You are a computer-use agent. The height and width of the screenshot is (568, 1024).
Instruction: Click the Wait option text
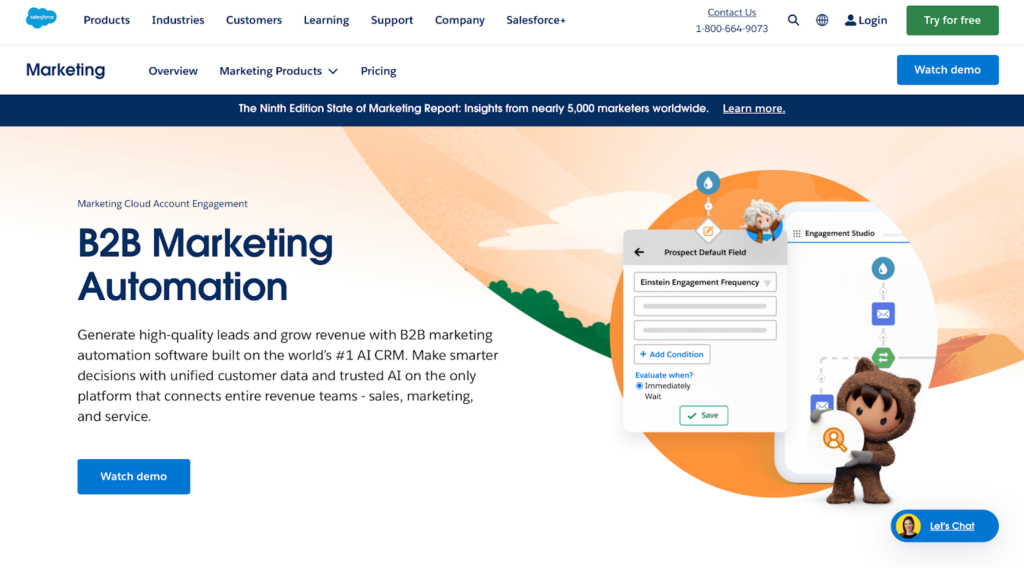pyautogui.click(x=652, y=396)
